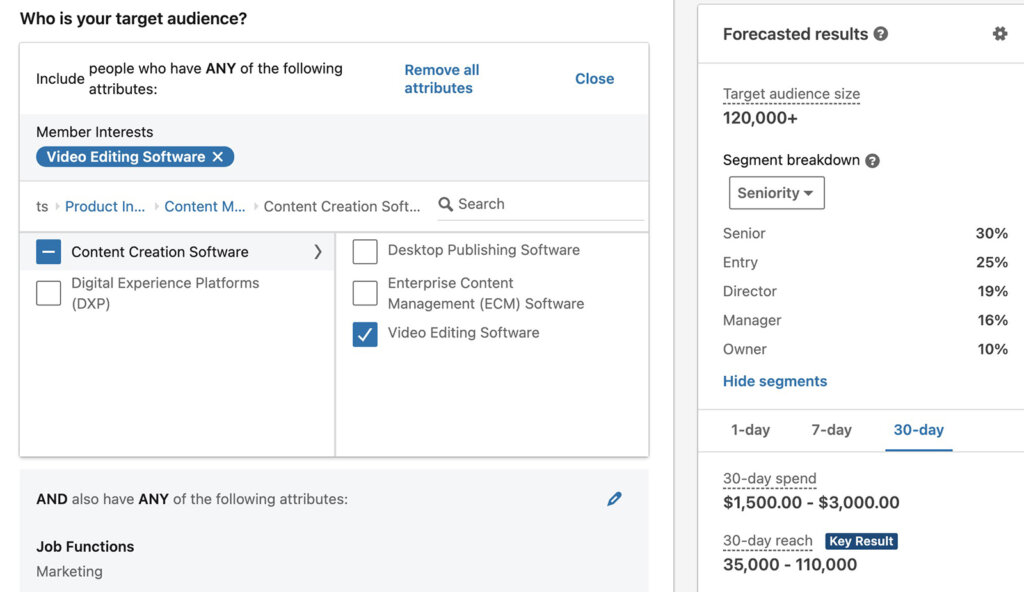1024x592 pixels.
Task: Uncheck the Video Editing Software checkbox
Action: 365,335
